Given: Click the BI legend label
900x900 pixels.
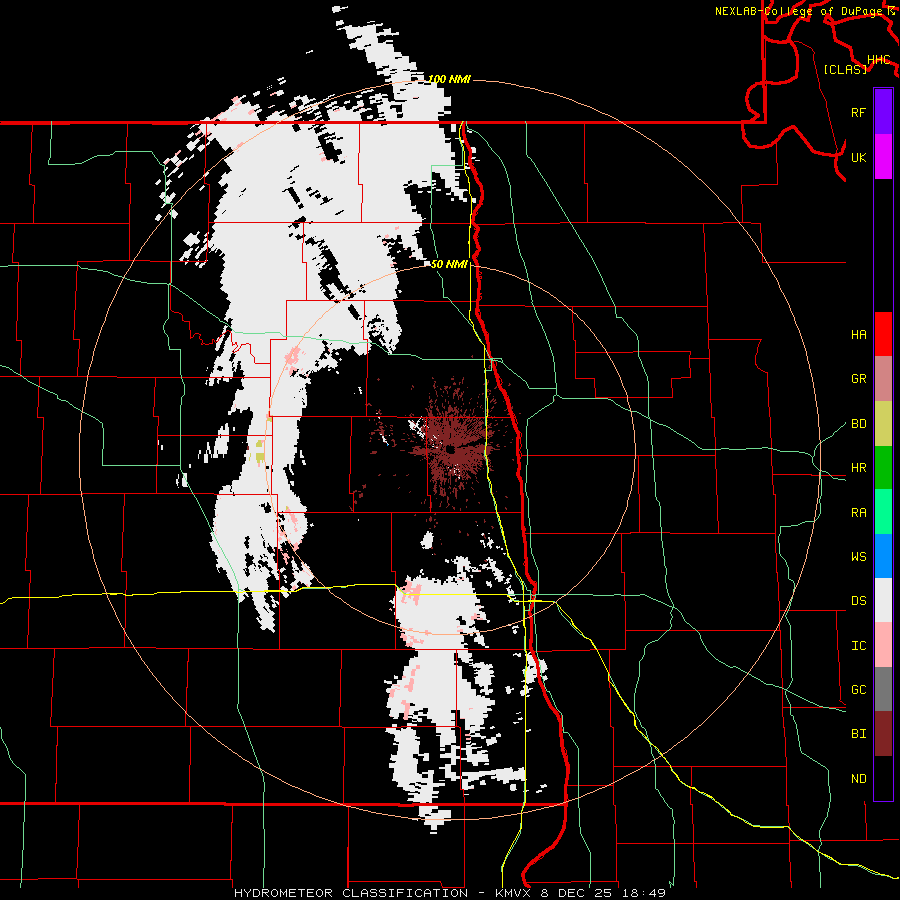Looking at the screenshot, I should coord(859,734).
